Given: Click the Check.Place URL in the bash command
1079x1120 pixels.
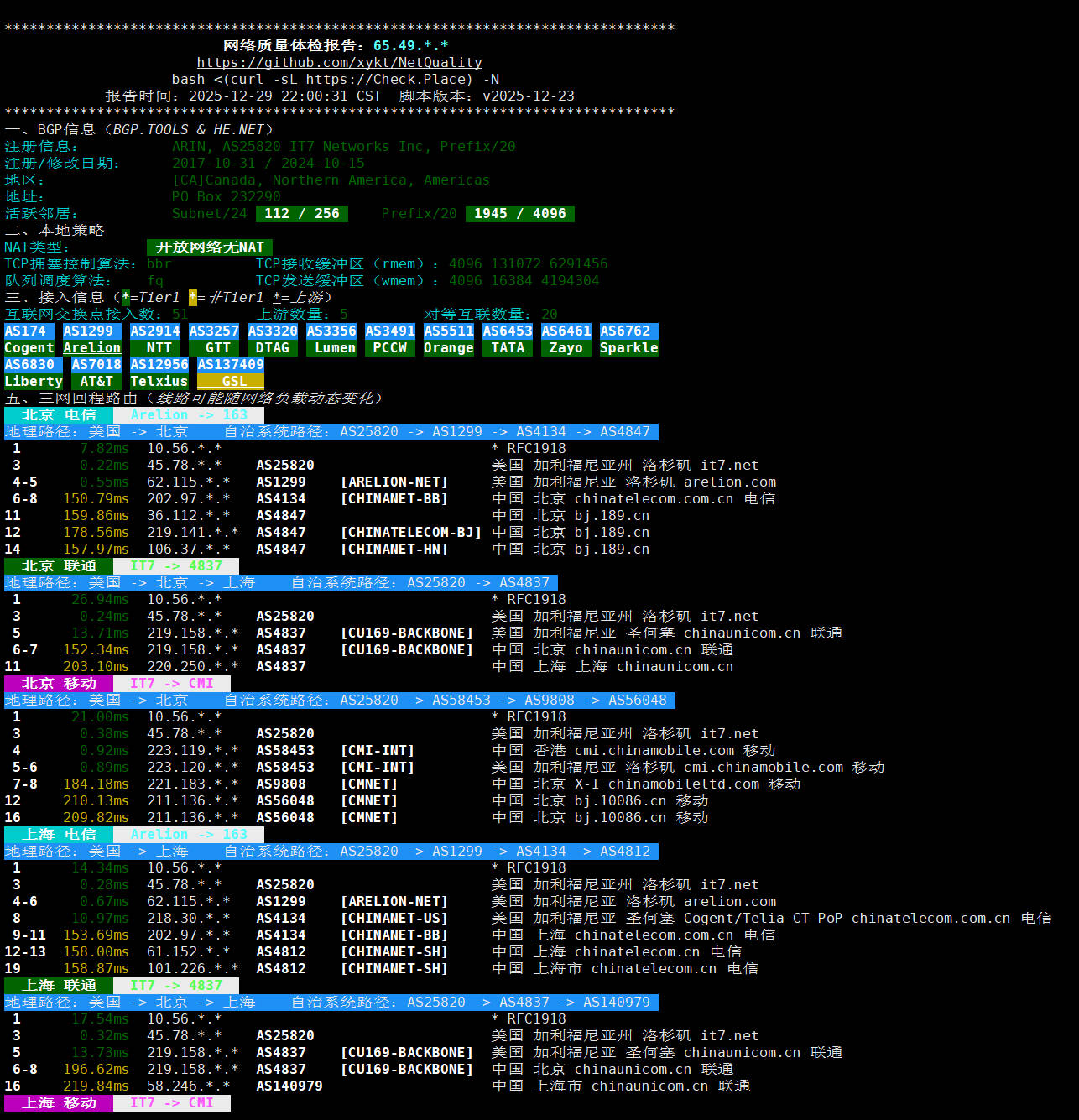Looking at the screenshot, I should (389, 80).
